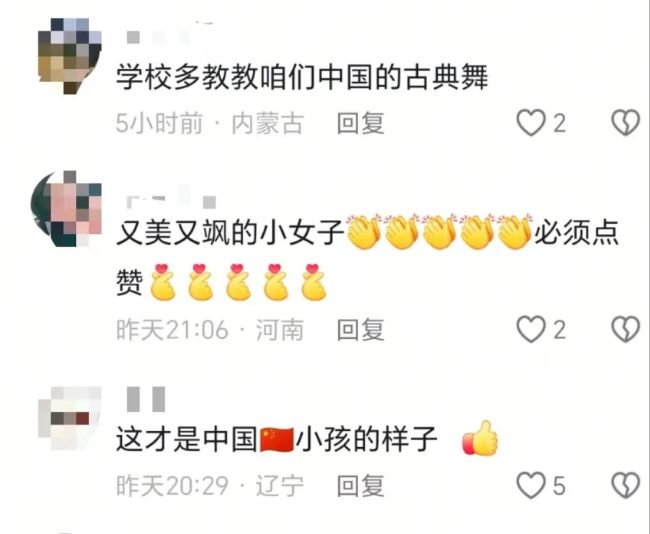Like the 古典舞 comment with heart icon
Viewport: 650px width, 534px height.
coord(531,123)
